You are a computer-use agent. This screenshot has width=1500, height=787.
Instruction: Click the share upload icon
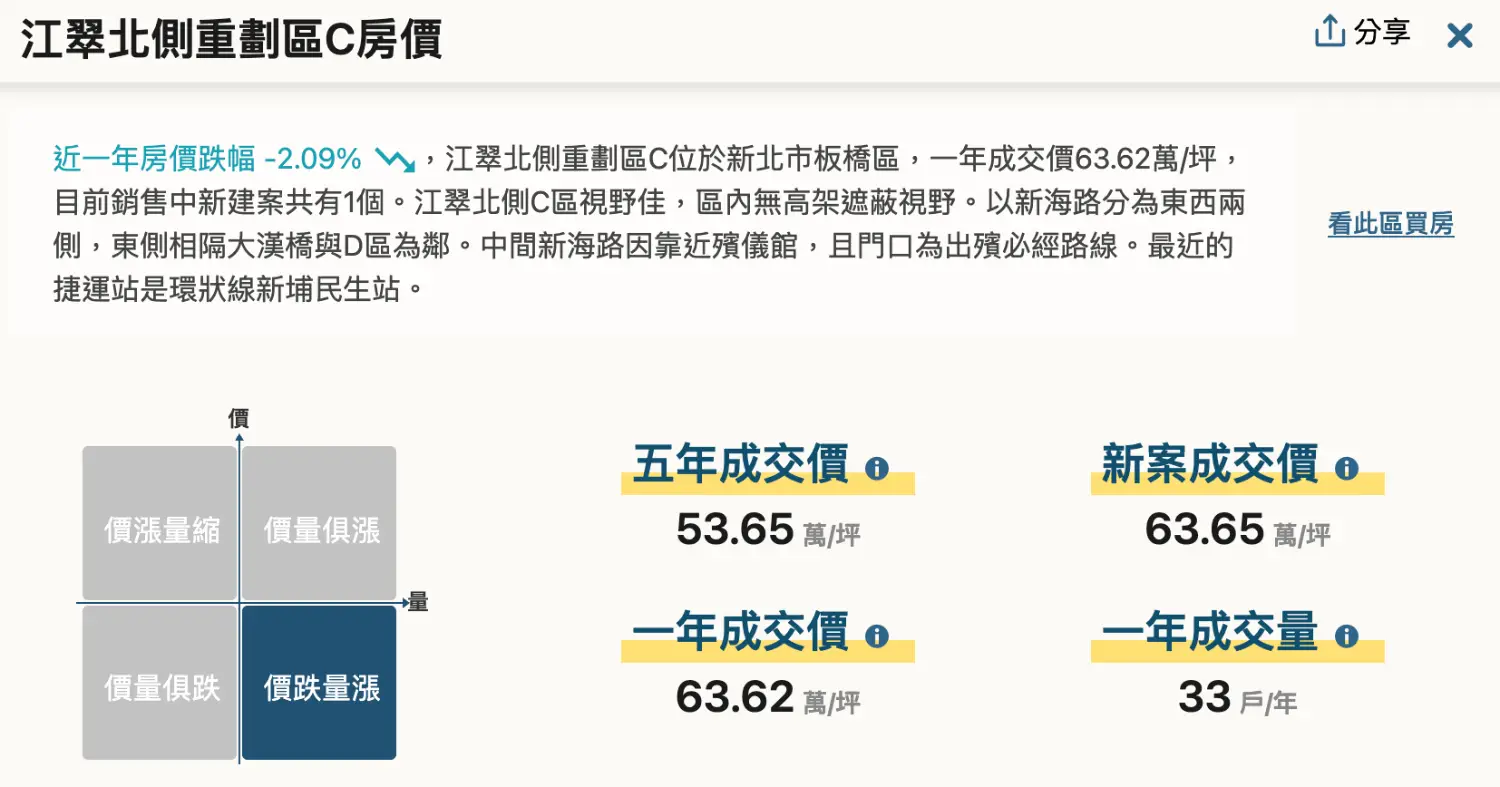pos(1329,32)
